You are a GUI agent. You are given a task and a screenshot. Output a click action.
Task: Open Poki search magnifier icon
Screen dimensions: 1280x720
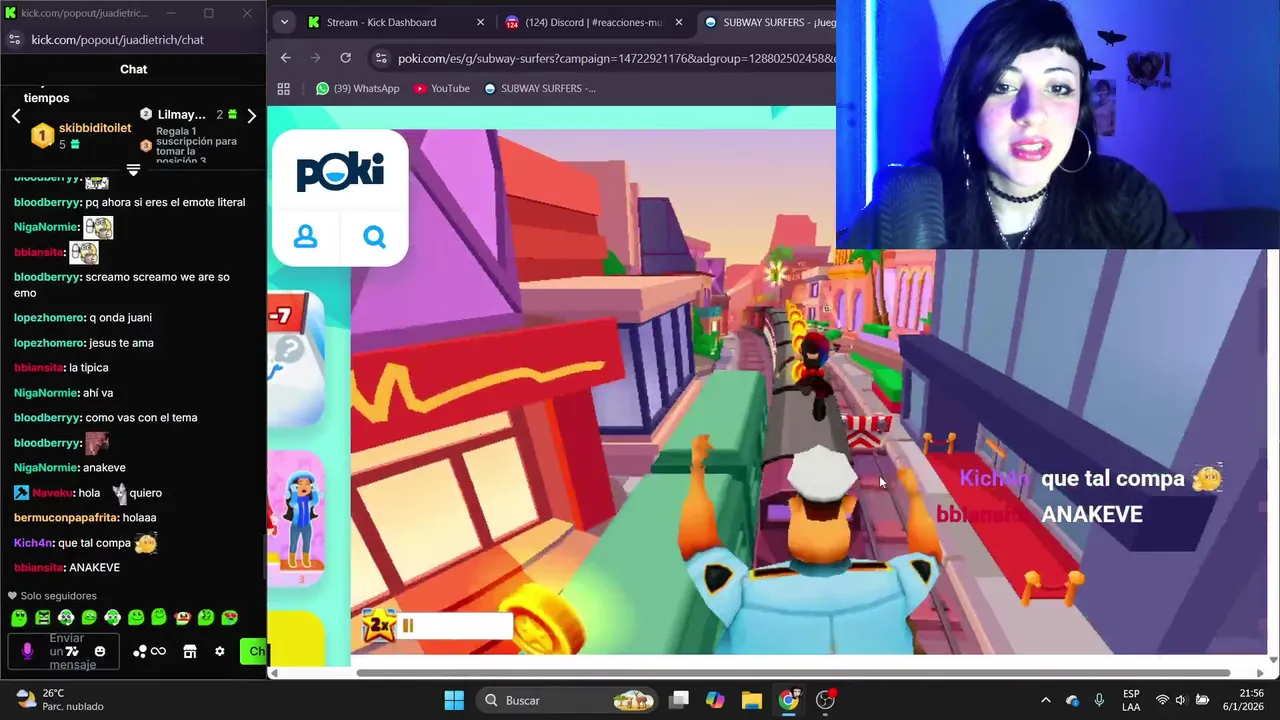pos(375,237)
